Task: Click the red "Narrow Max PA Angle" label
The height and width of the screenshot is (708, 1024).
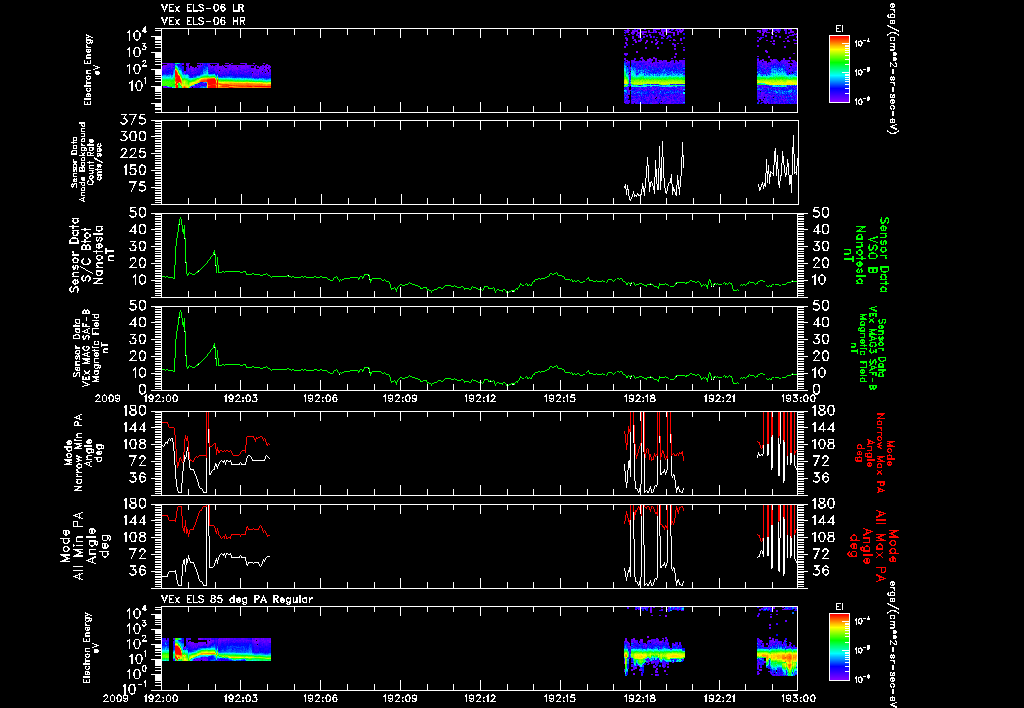Action: coord(874,451)
